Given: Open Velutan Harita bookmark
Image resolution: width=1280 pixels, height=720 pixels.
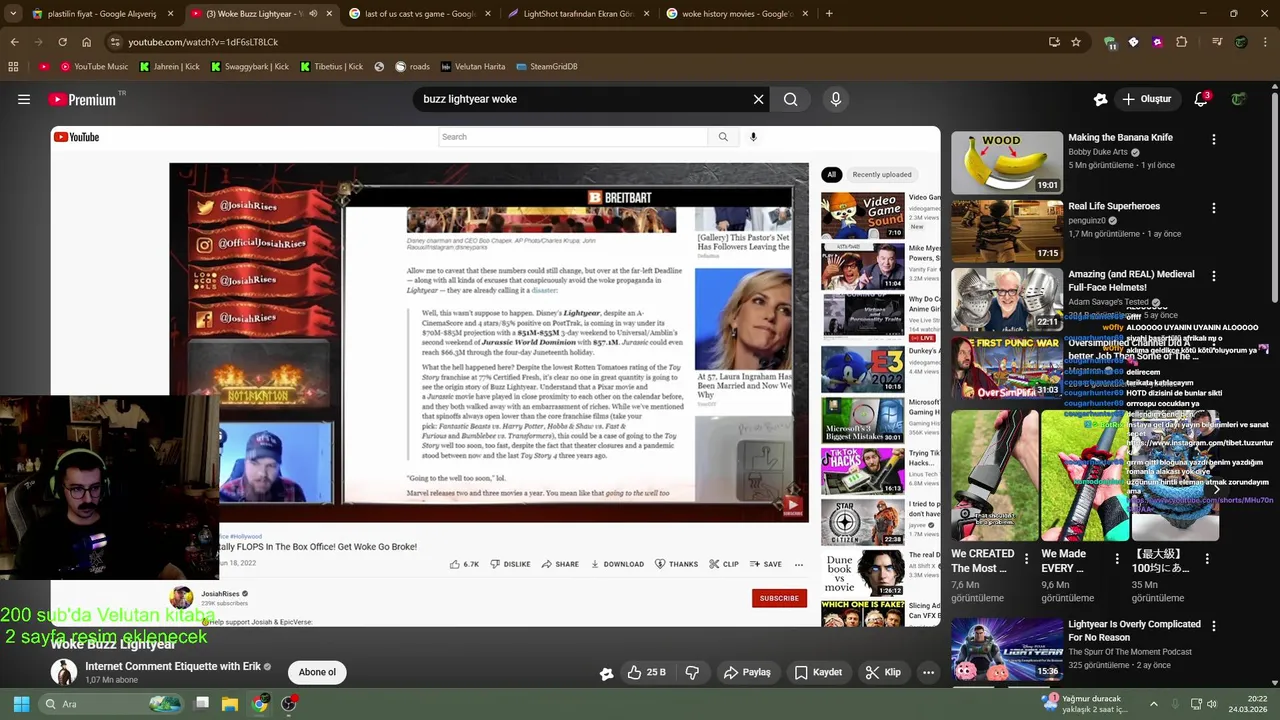Looking at the screenshot, I should coord(473,67).
